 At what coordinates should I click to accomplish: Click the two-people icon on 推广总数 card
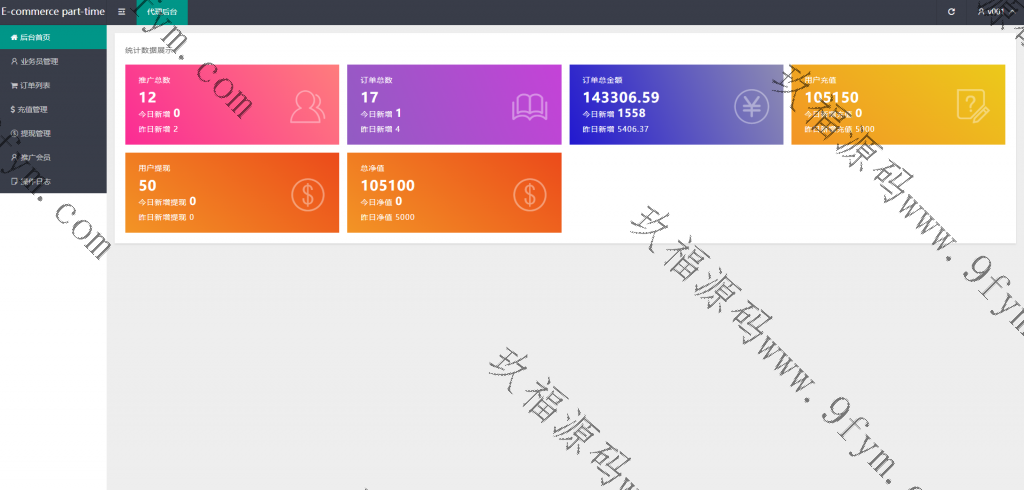click(307, 106)
